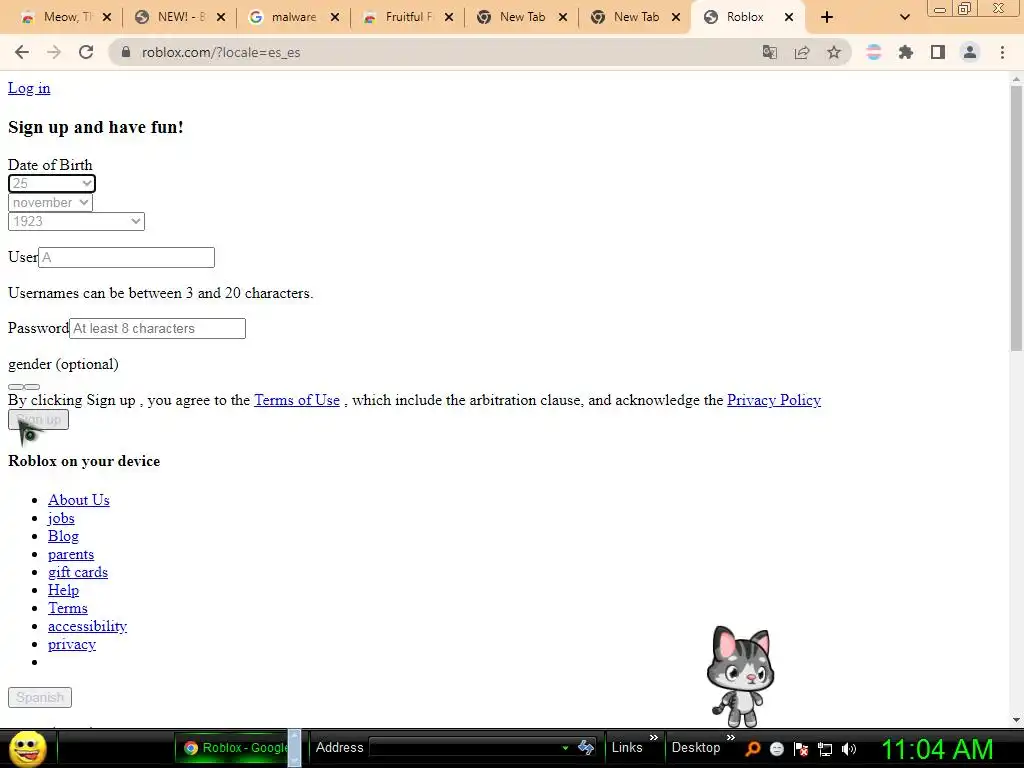Open the site lock info icon
The height and width of the screenshot is (768, 1024).
[x=126, y=52]
